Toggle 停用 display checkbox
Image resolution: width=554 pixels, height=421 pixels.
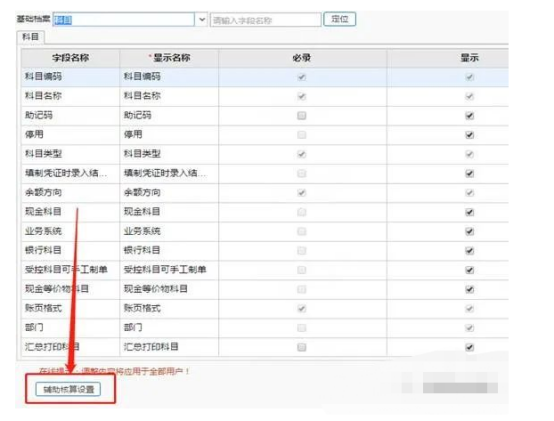[x=470, y=135]
